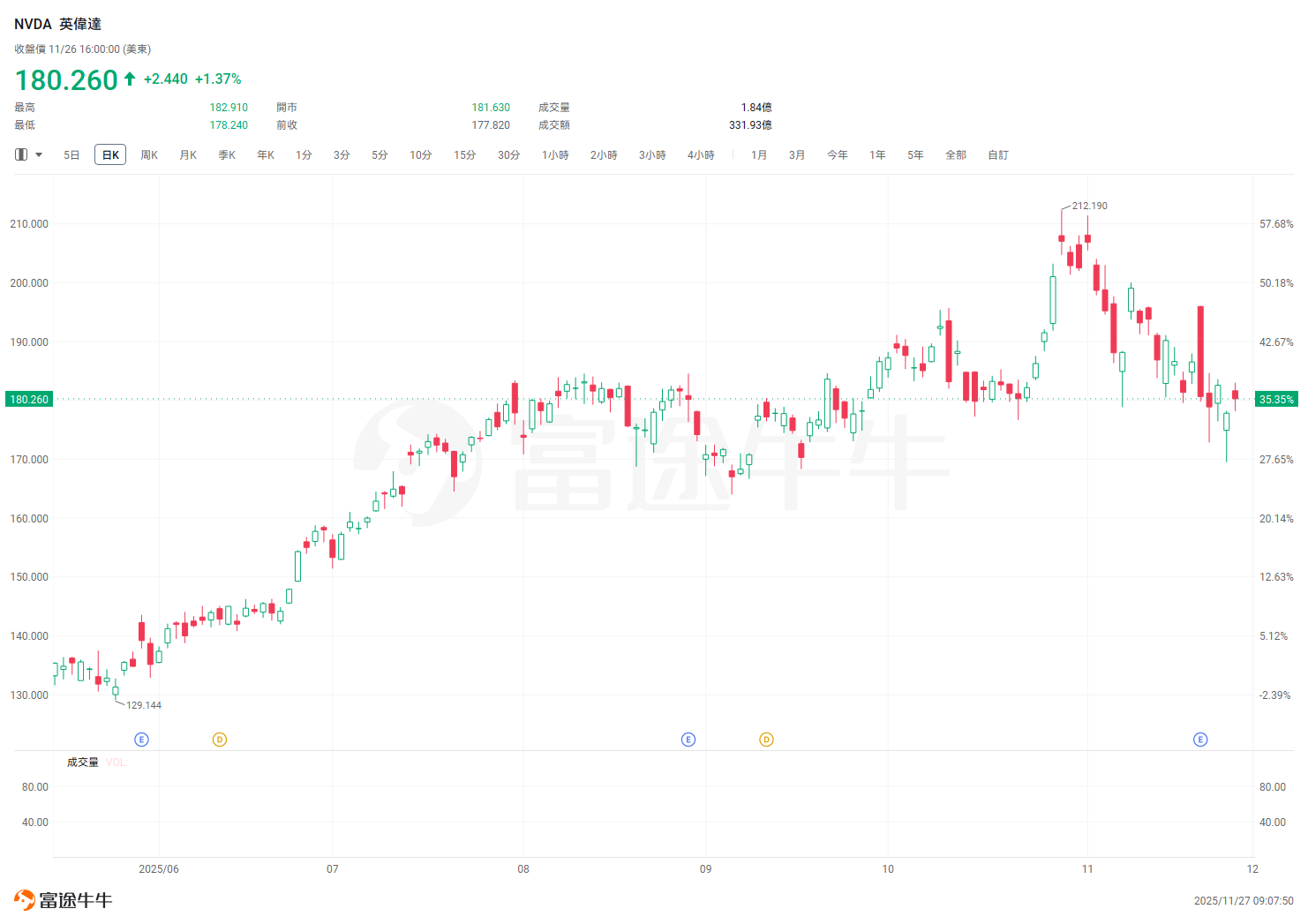Image resolution: width=1308 pixels, height=924 pixels.
Task: Click the 212.190 high price label
Action: pos(1089,206)
